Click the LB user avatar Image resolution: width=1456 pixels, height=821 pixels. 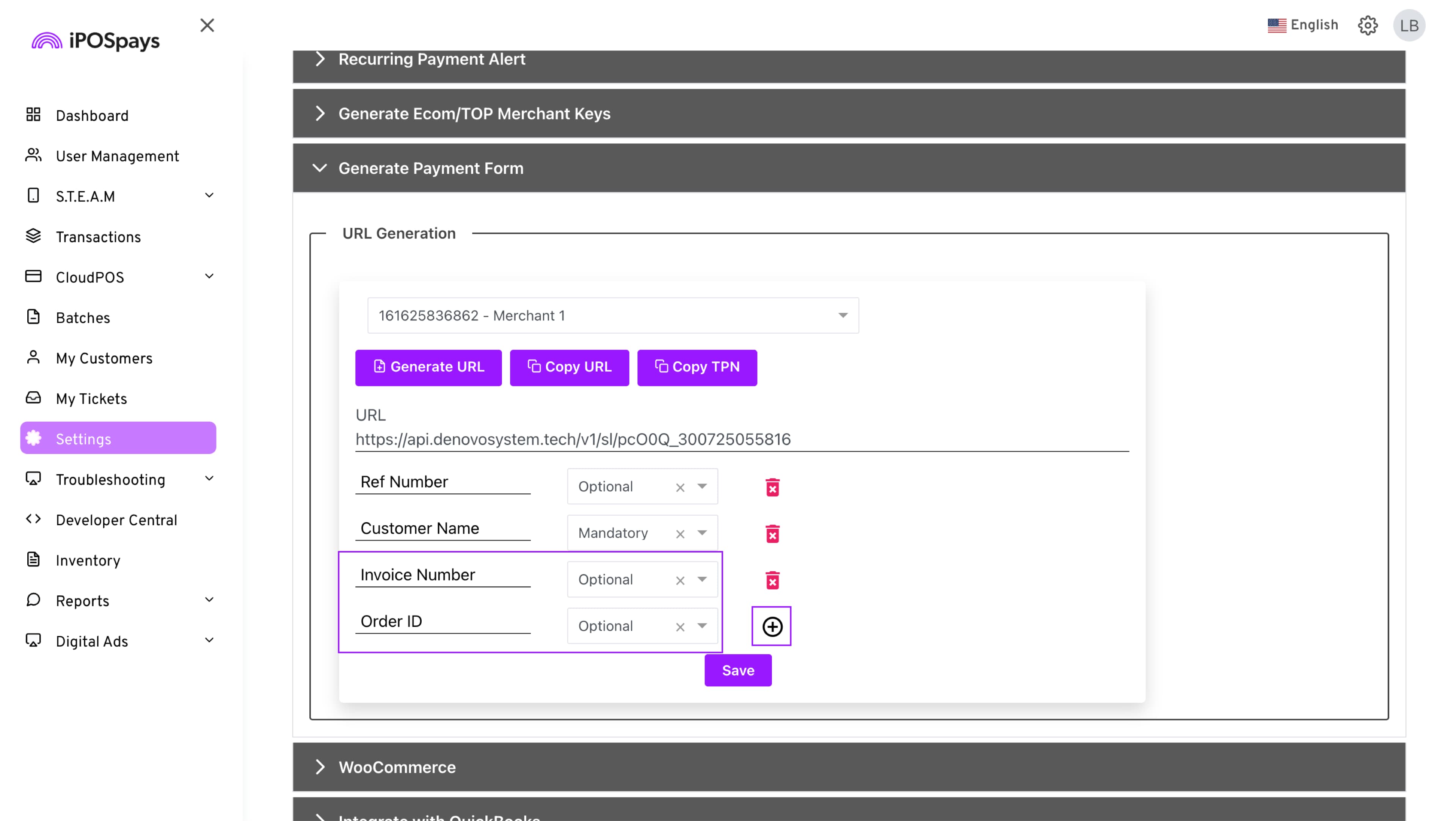1409,25
